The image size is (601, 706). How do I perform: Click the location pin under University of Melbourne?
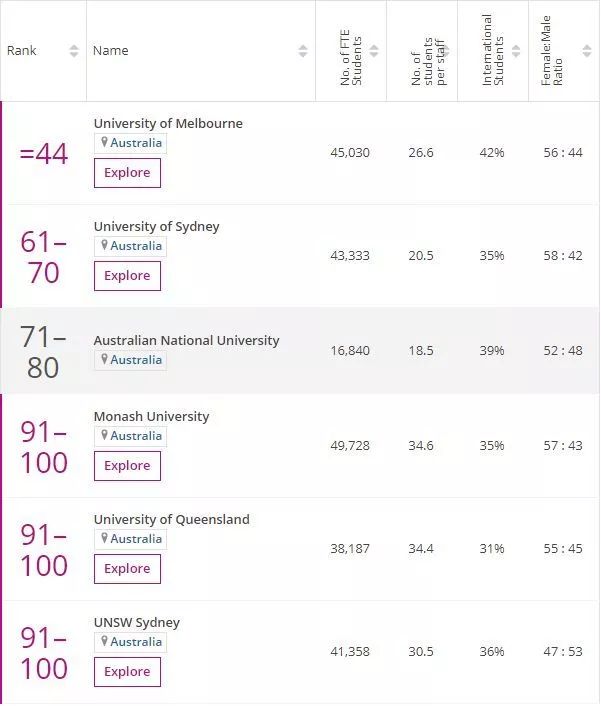tap(103, 143)
